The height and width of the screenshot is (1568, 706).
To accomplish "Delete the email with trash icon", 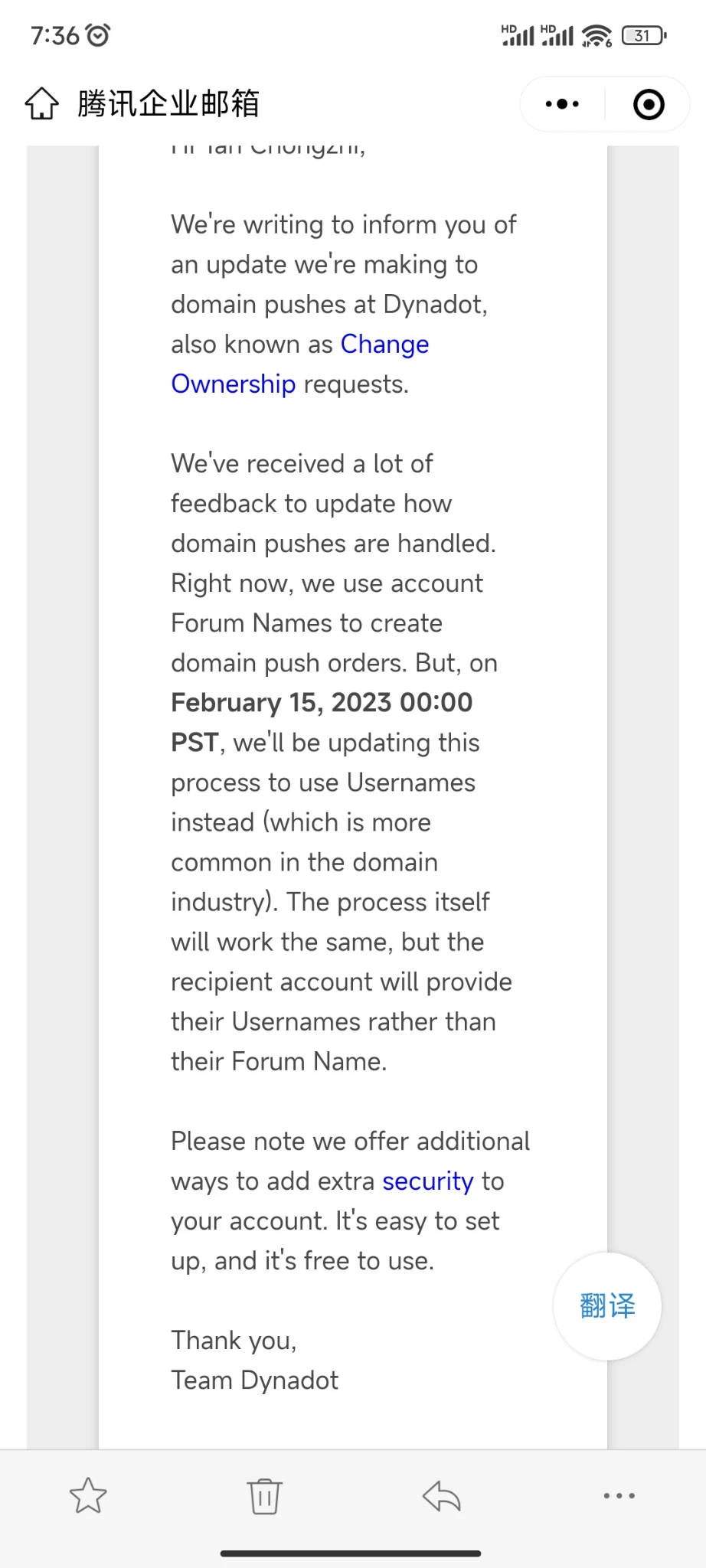I will point(264,1495).
